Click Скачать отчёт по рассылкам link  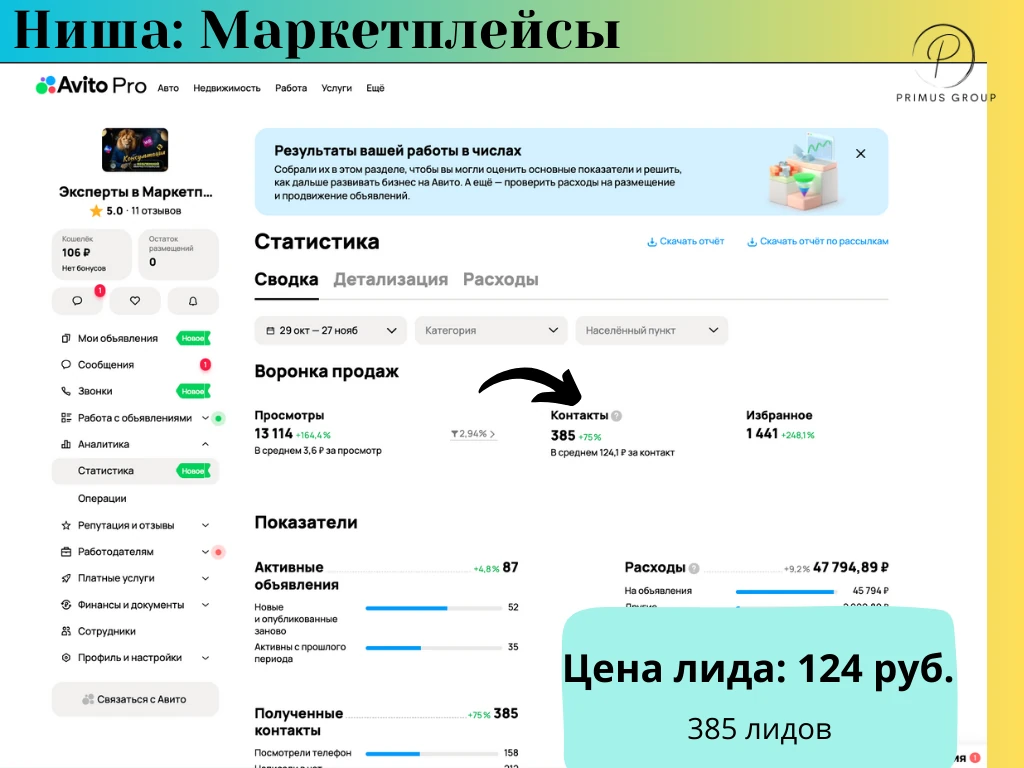(818, 242)
